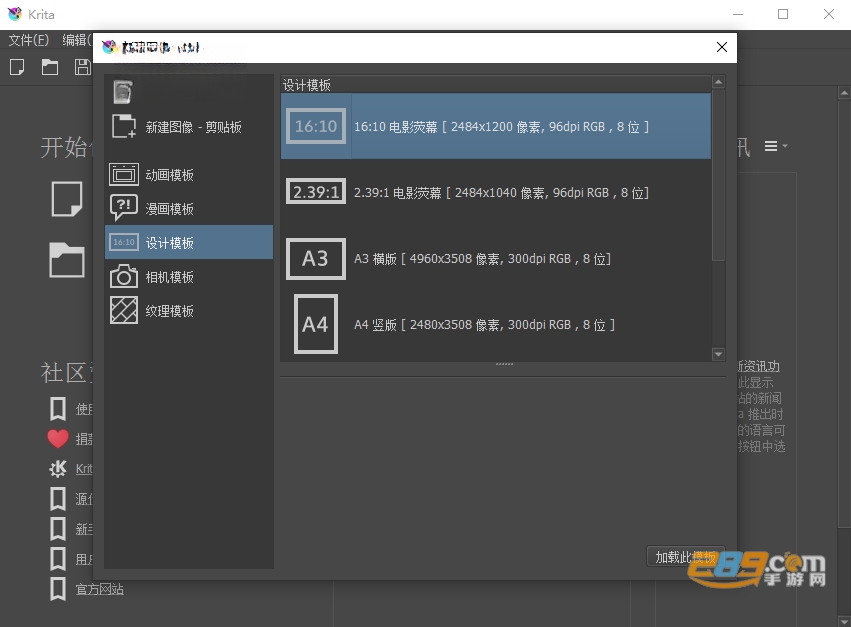Viewport: 851px width, 627px height.
Task: Open the 文件(F) menu in Krita
Action: (29, 40)
